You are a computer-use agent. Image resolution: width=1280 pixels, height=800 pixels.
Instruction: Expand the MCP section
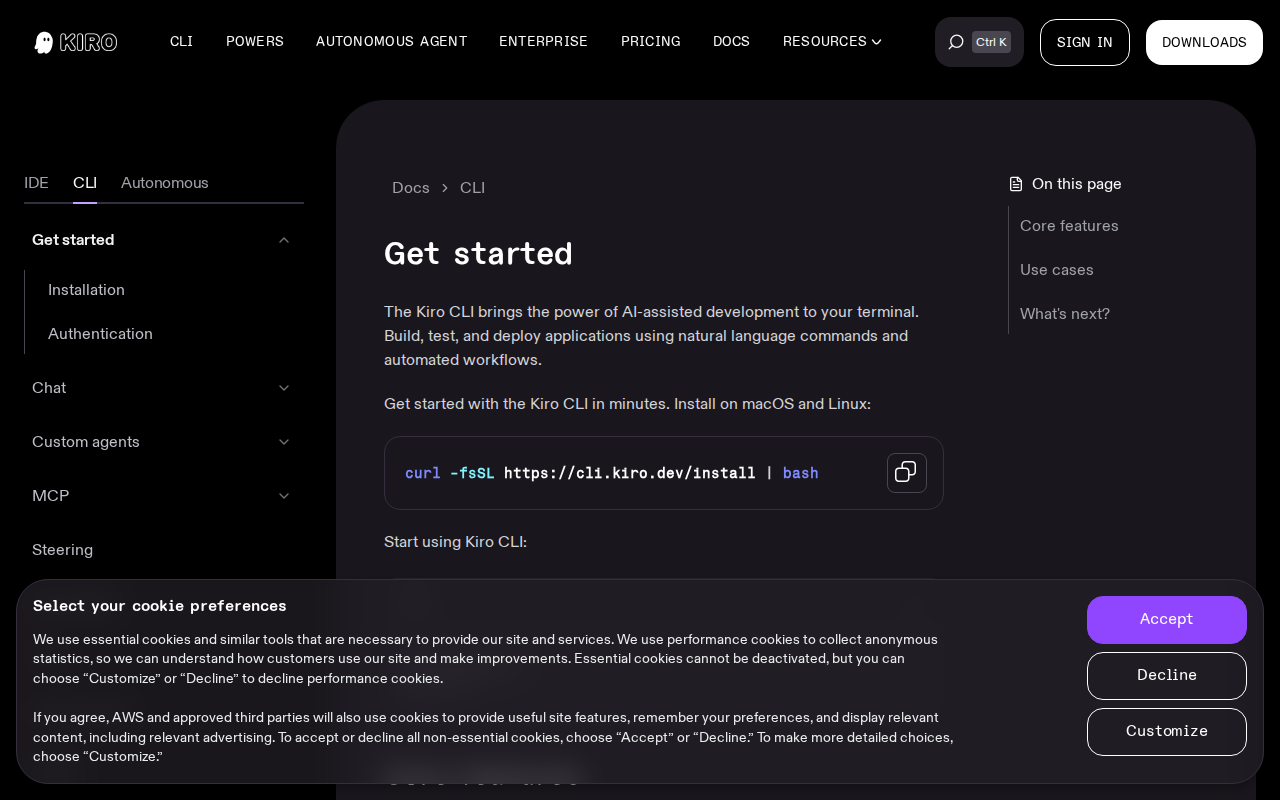(283, 496)
